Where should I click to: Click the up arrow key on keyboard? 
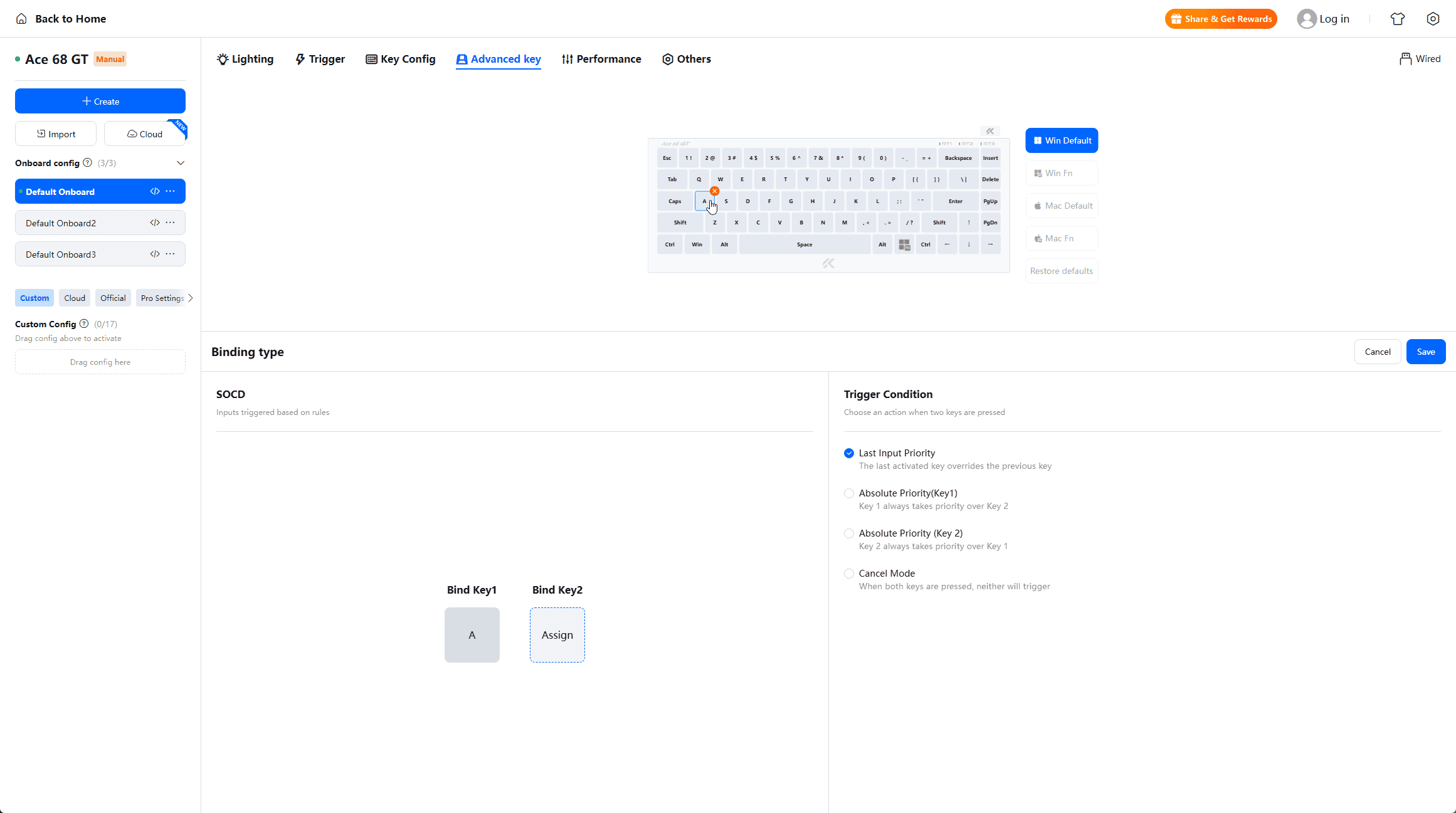click(x=969, y=223)
